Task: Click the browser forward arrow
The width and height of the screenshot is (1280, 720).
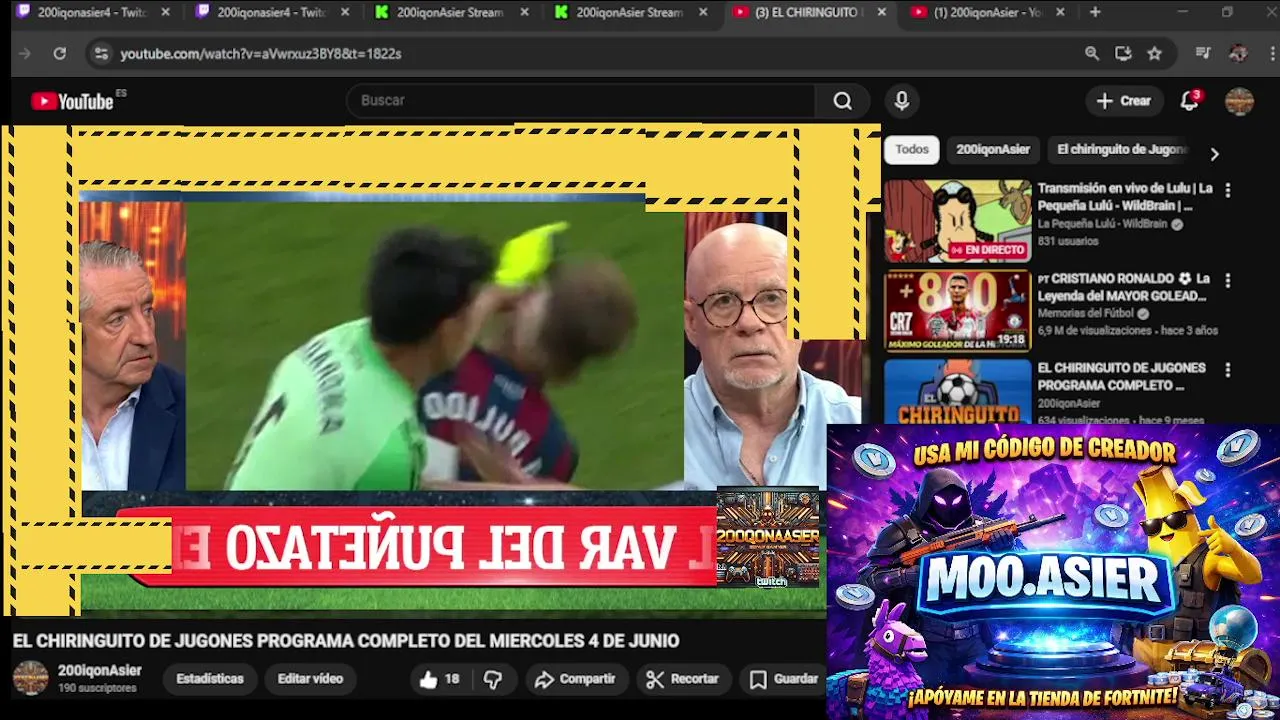Action: [25, 53]
